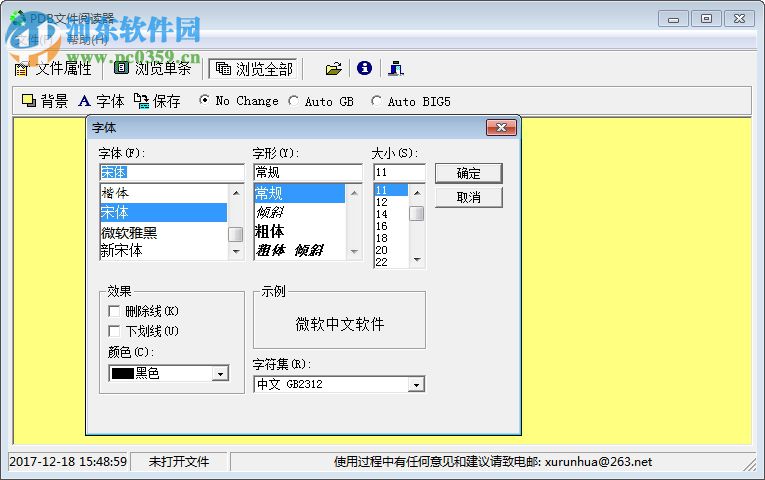Click style list scroll up arrow
Screen dimensions: 765x480
[x=354, y=193]
